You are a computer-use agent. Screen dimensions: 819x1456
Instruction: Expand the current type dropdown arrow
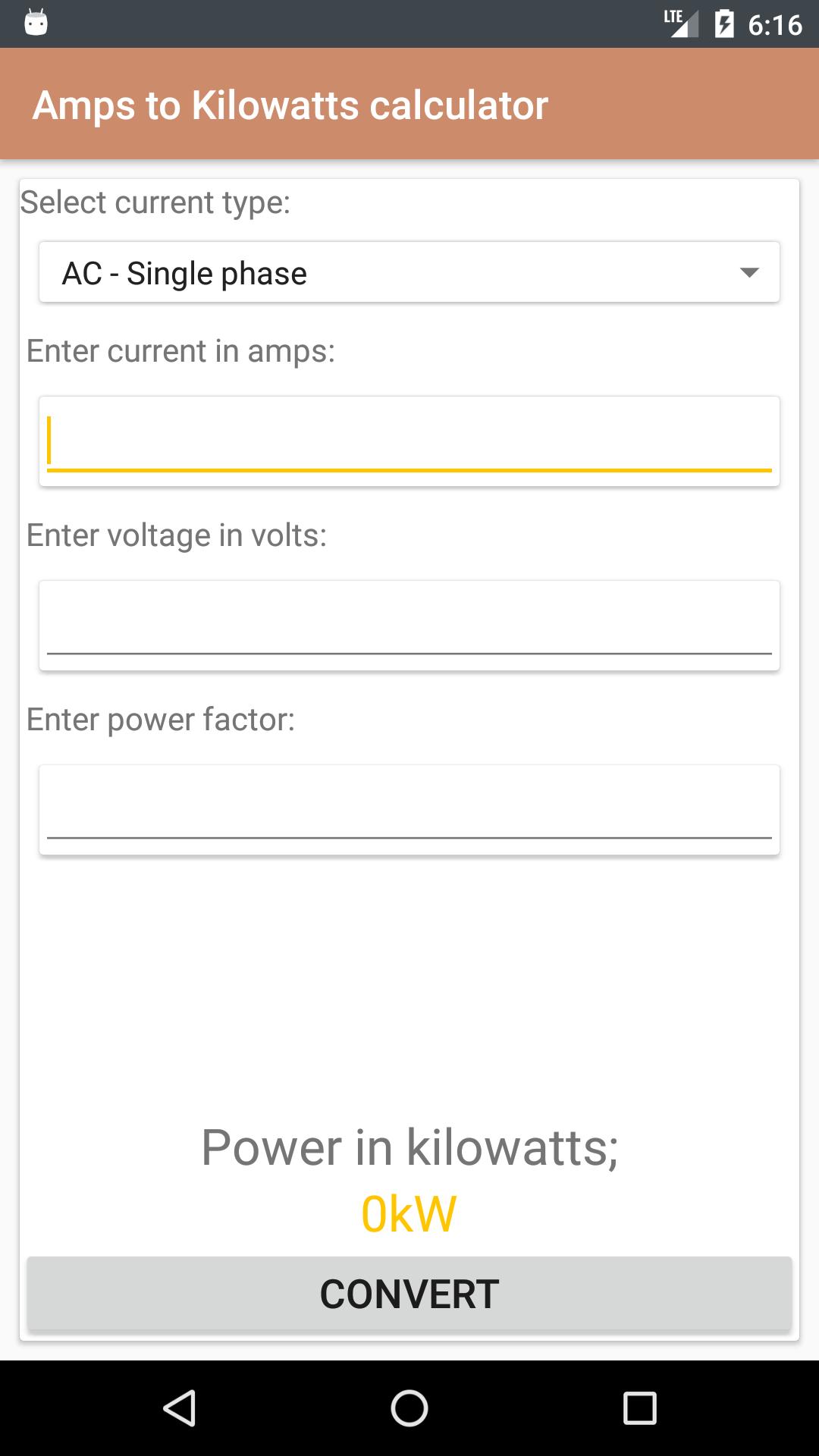[x=748, y=273]
